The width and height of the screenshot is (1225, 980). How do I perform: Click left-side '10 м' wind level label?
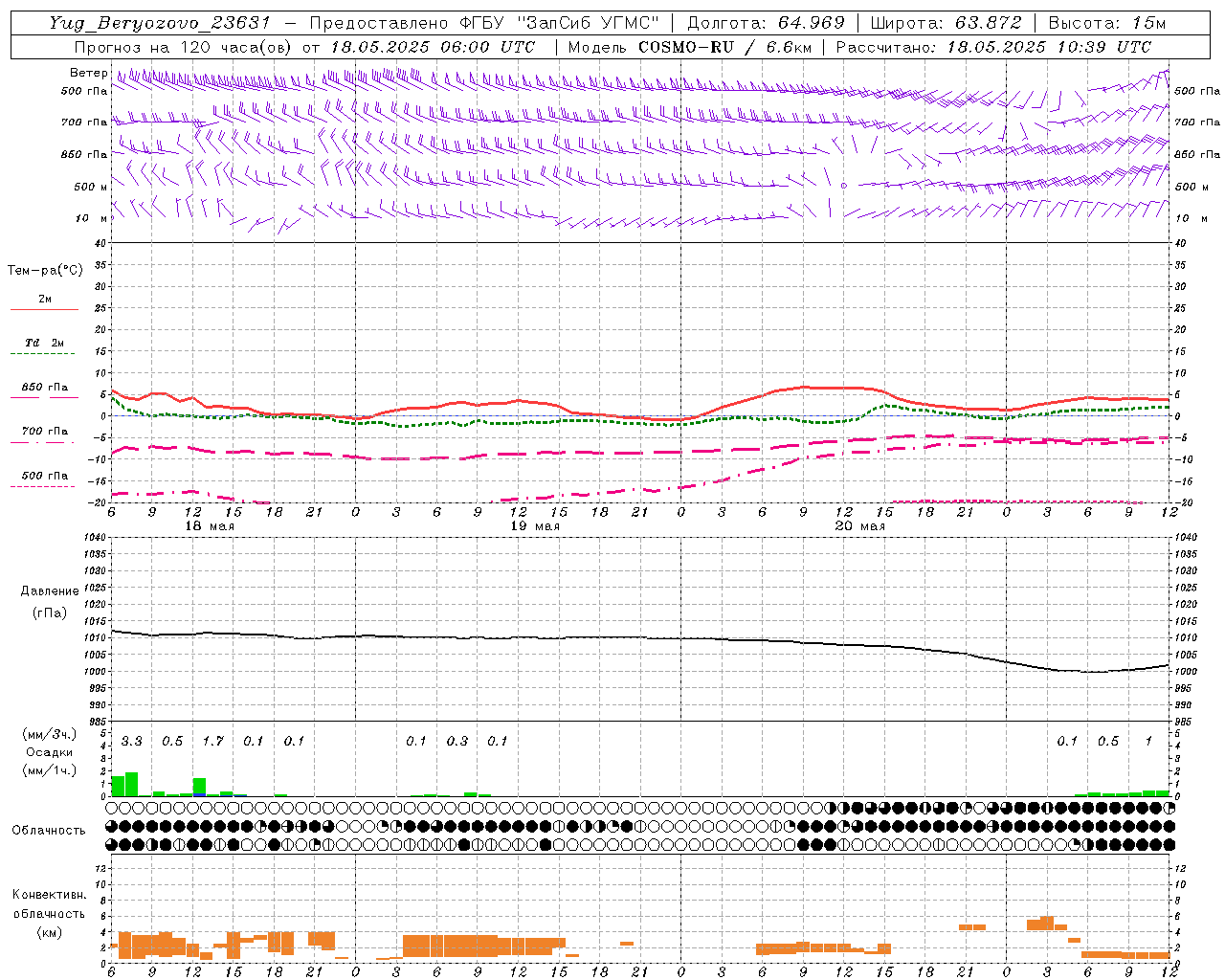[93, 218]
